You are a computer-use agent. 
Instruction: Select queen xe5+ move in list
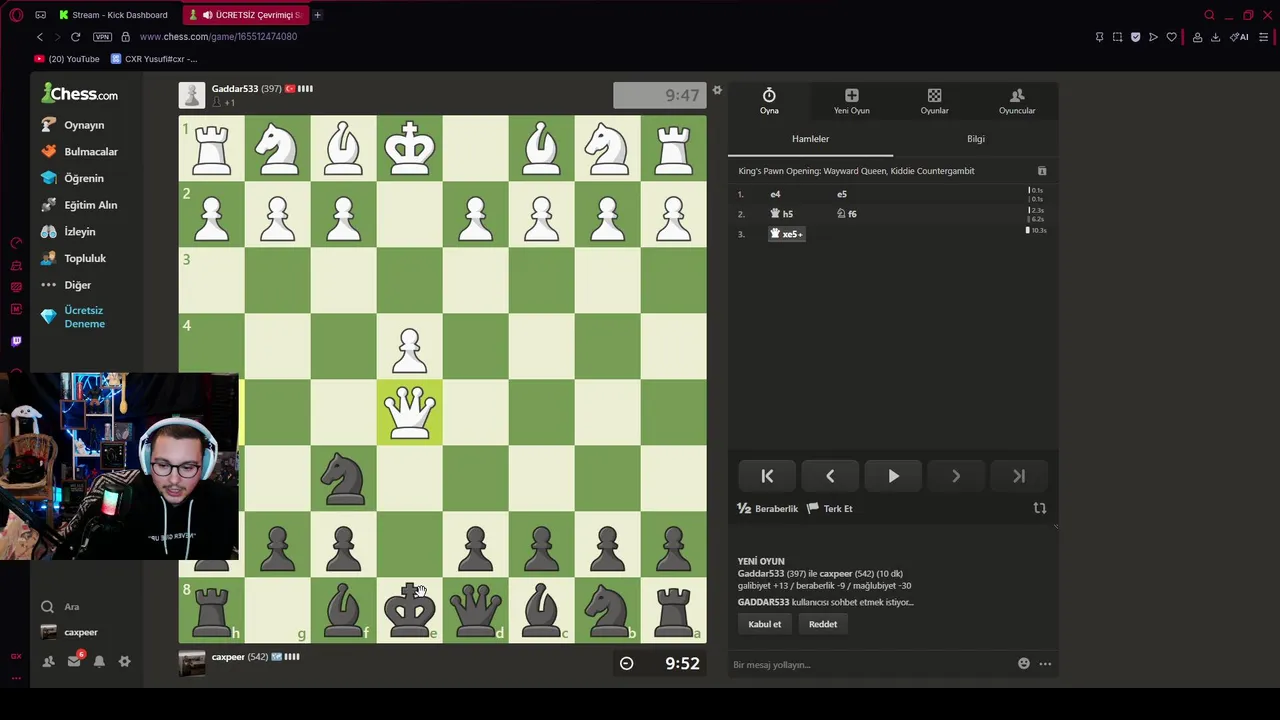click(x=786, y=234)
